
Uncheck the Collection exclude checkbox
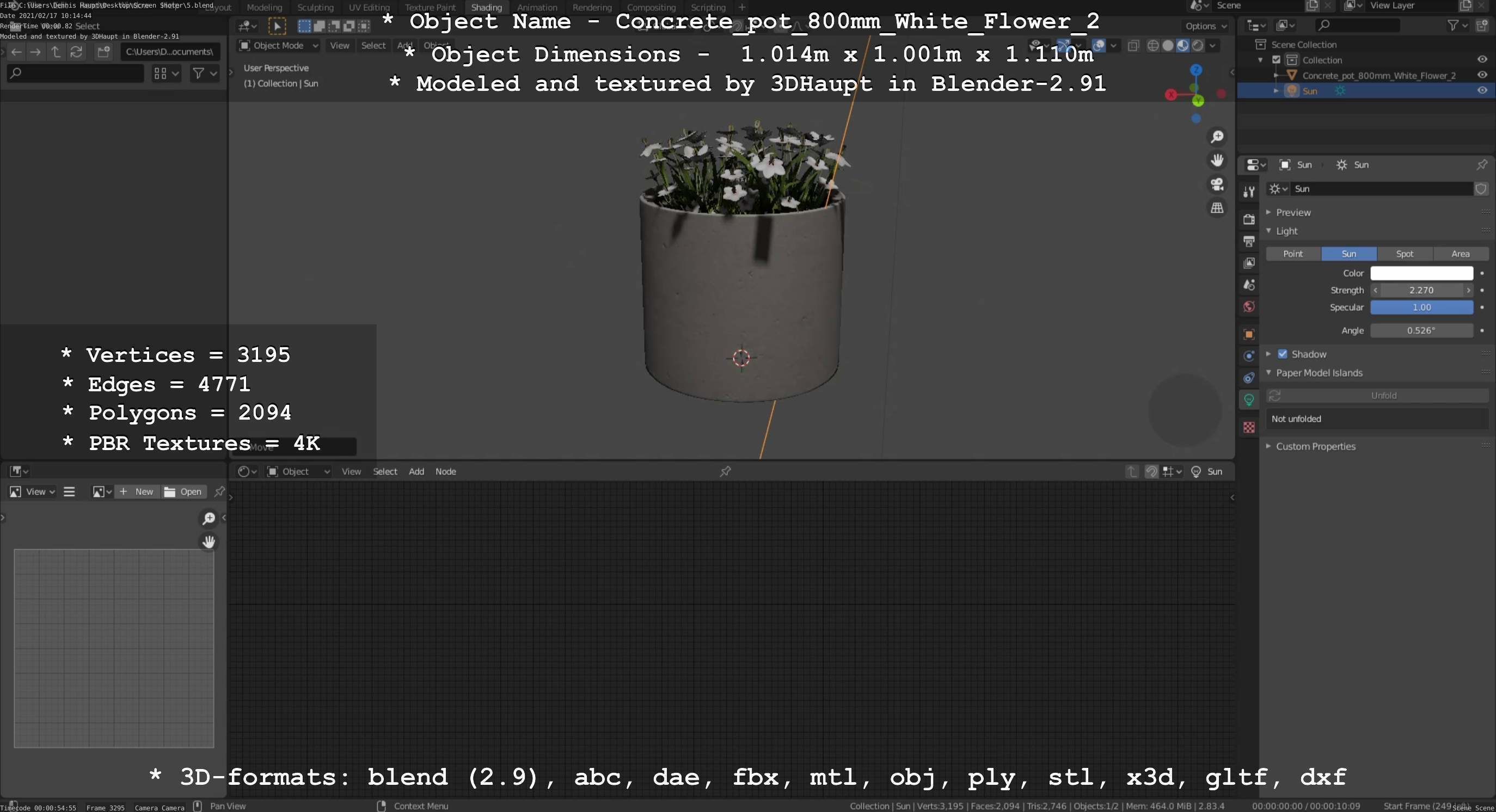(1276, 60)
